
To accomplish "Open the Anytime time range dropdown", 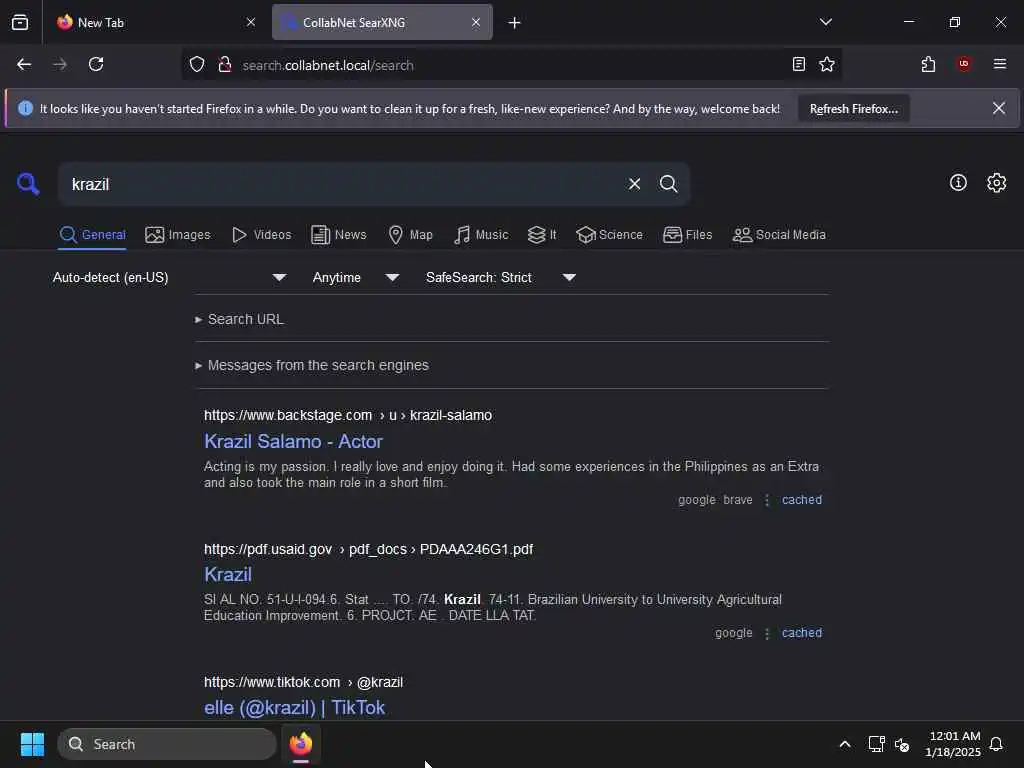I will pos(356,278).
